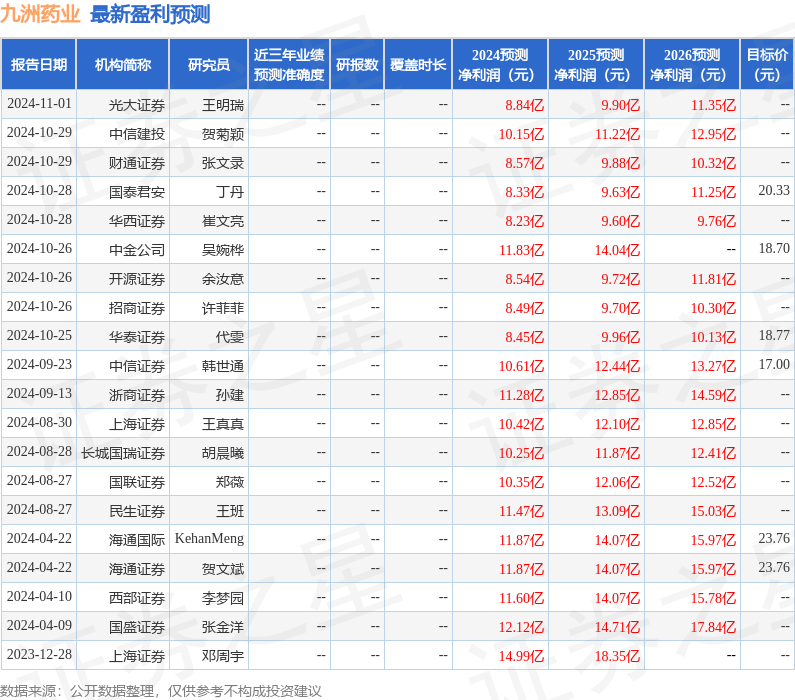This screenshot has width=795, height=700.
Task: Click analyst name KehanMeng
Action: tap(209, 538)
